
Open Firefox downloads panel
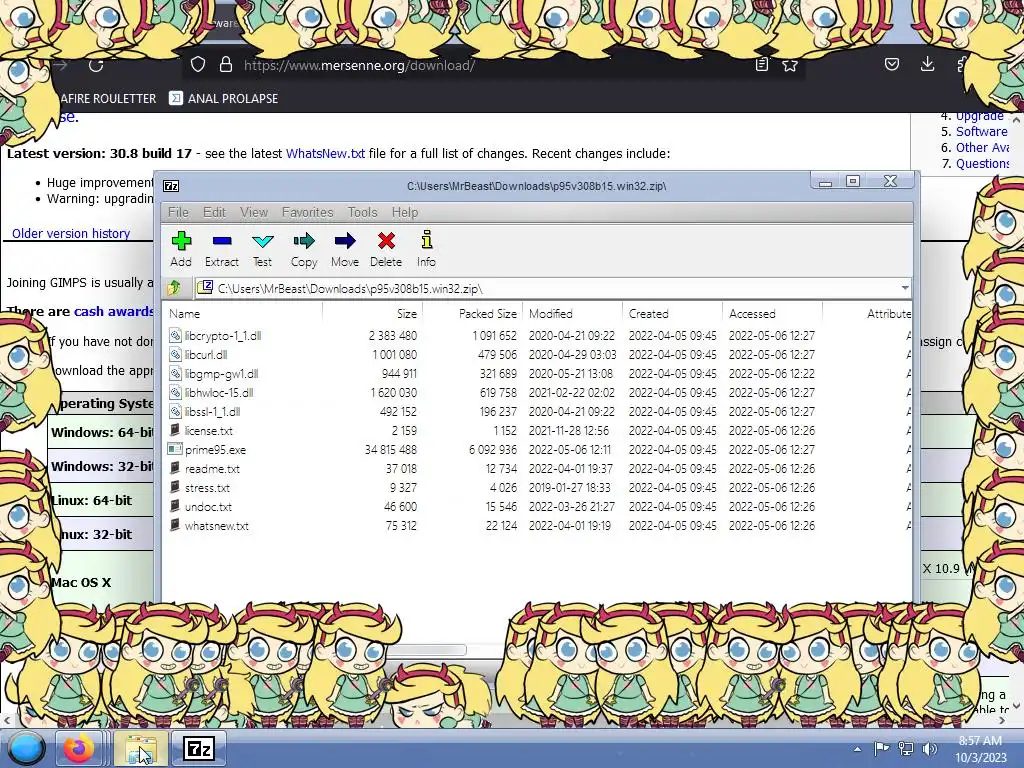pyautogui.click(x=927, y=64)
